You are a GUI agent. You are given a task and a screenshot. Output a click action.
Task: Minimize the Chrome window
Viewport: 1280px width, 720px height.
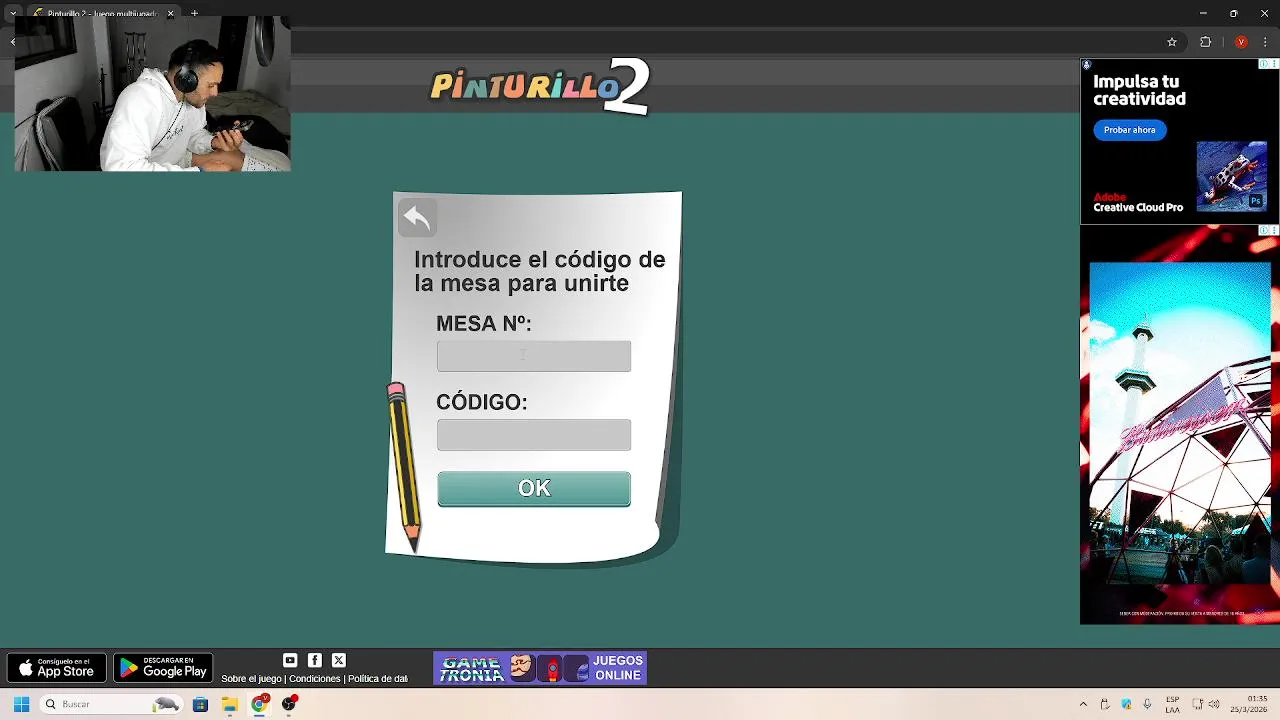click(x=1204, y=13)
